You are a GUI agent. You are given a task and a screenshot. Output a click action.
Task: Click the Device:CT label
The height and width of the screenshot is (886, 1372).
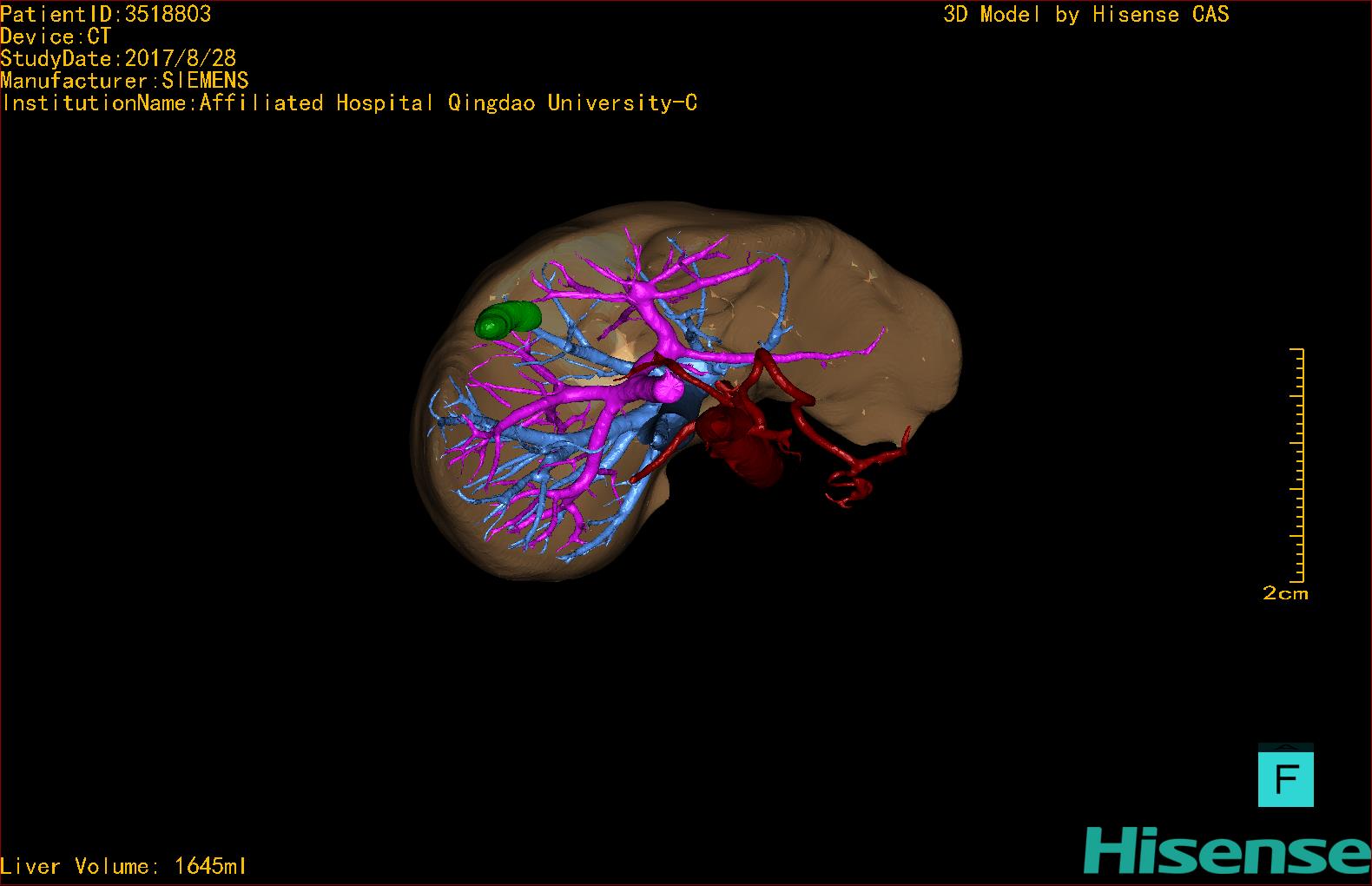click(56, 36)
